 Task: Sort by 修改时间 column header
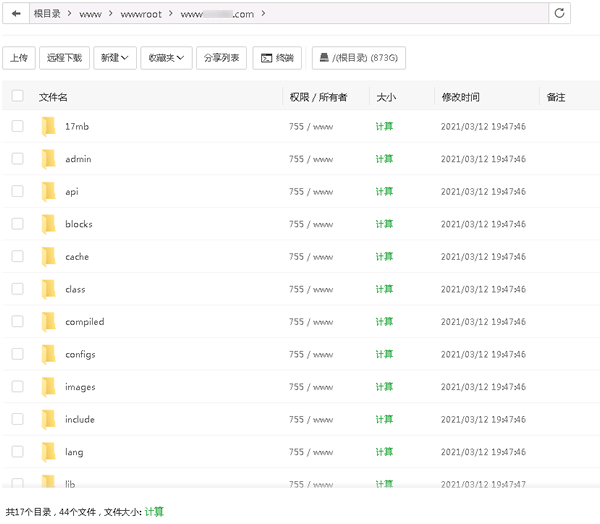(x=460, y=97)
